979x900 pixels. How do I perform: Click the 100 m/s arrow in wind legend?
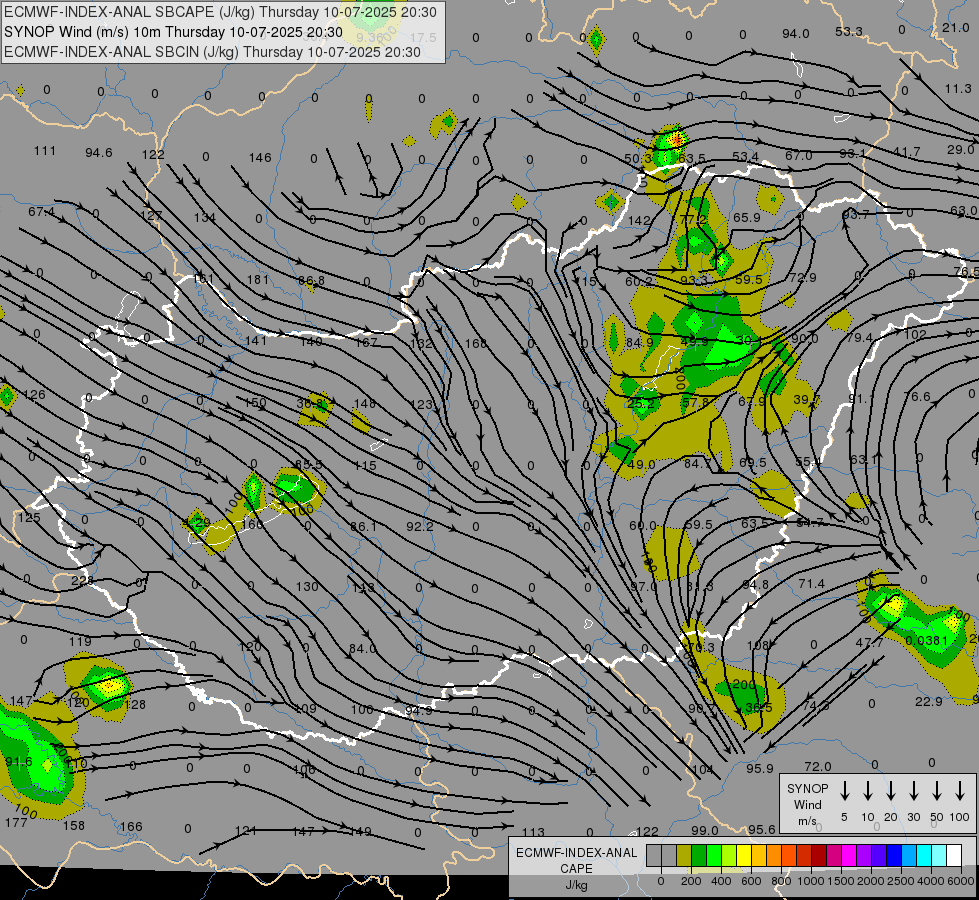click(x=960, y=791)
